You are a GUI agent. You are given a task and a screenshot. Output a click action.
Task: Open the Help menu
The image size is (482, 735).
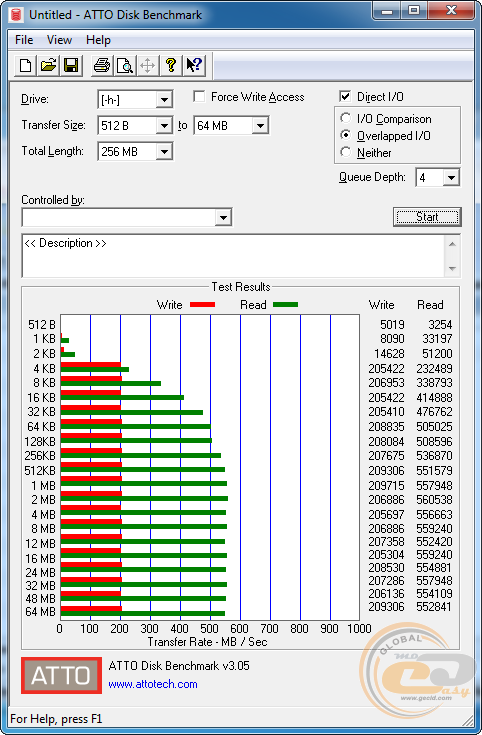point(98,40)
